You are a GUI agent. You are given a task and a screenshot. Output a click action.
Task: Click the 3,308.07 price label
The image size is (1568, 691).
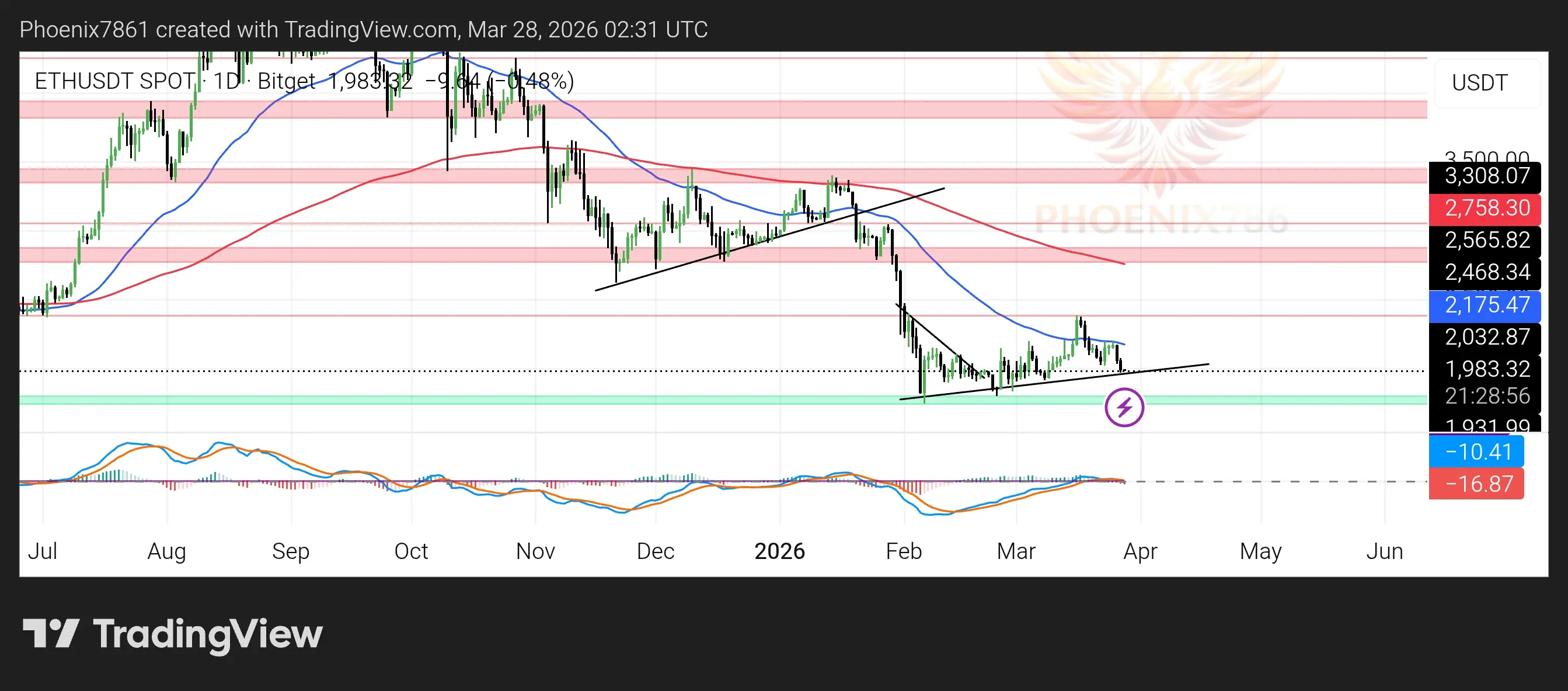[1484, 176]
